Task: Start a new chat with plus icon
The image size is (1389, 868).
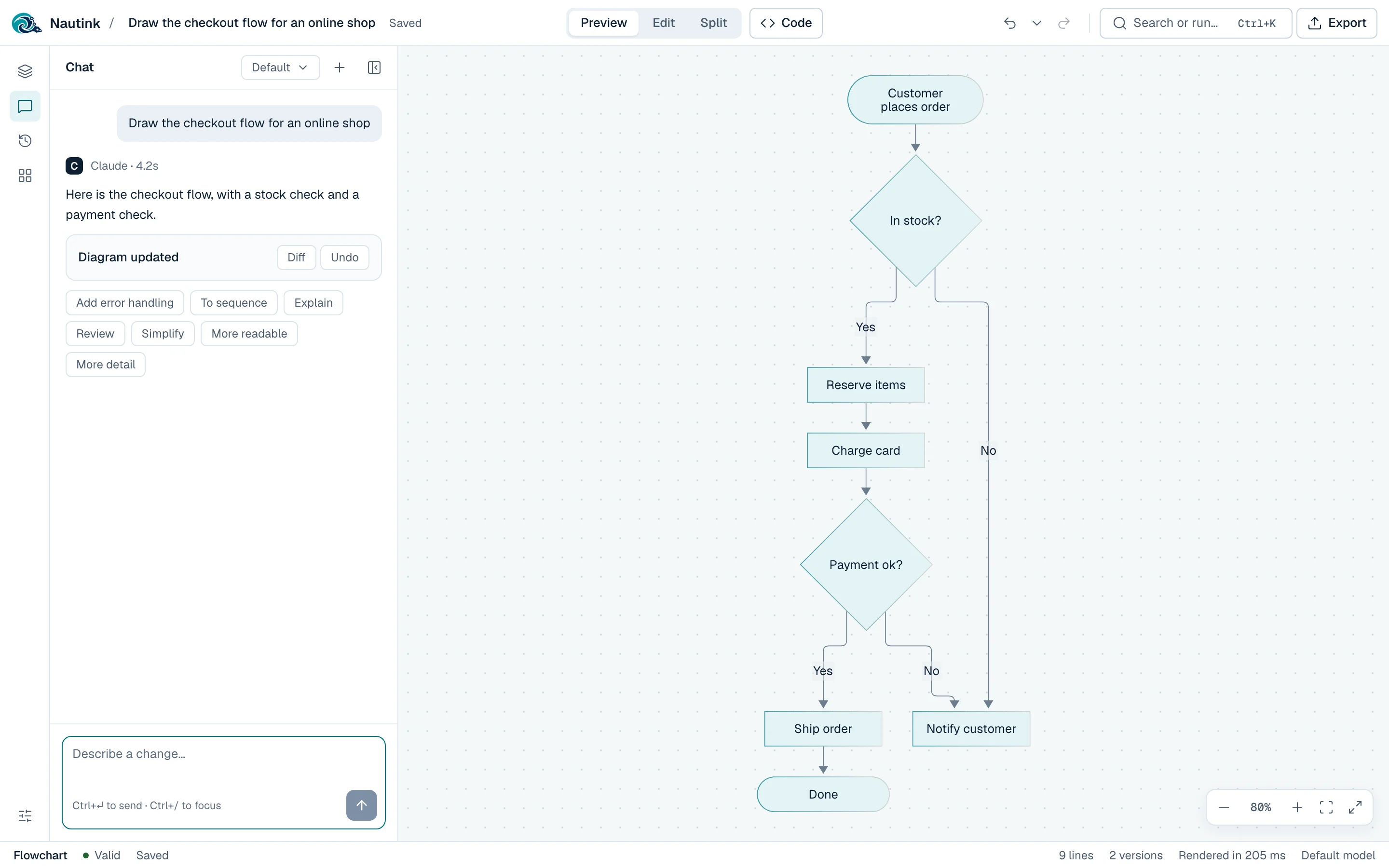Action: (339, 68)
